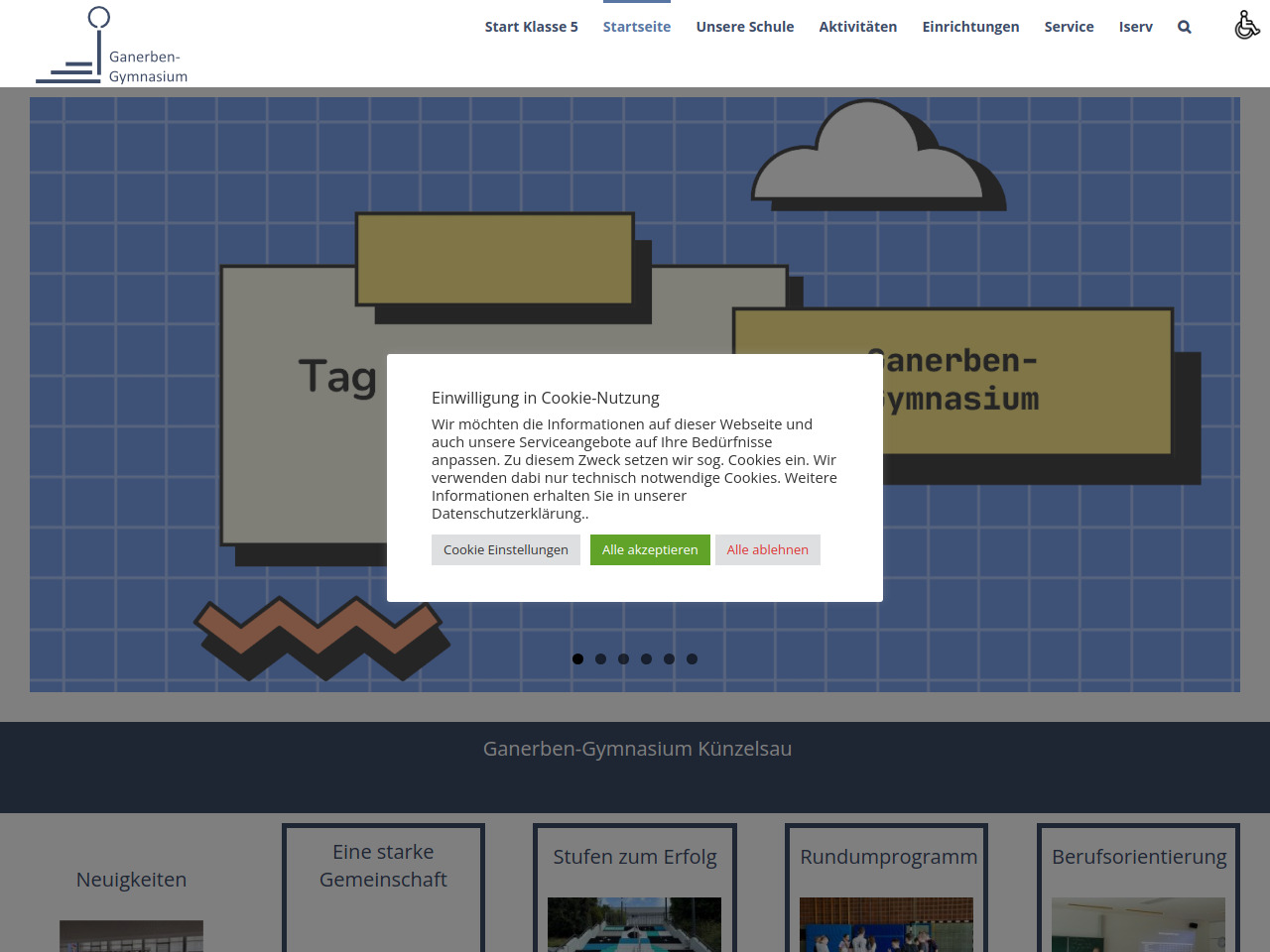Go to Start Klasse 5
This screenshot has width=1270, height=952.
tap(531, 27)
